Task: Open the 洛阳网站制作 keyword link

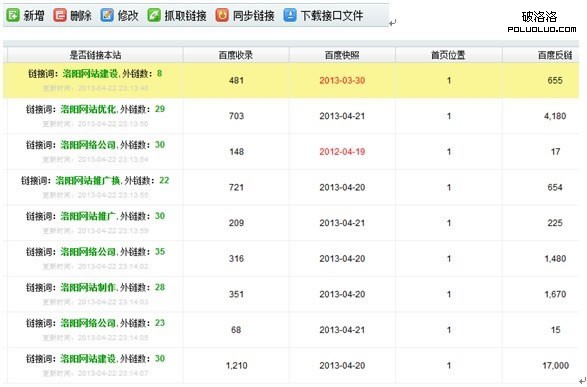Action: (88, 287)
